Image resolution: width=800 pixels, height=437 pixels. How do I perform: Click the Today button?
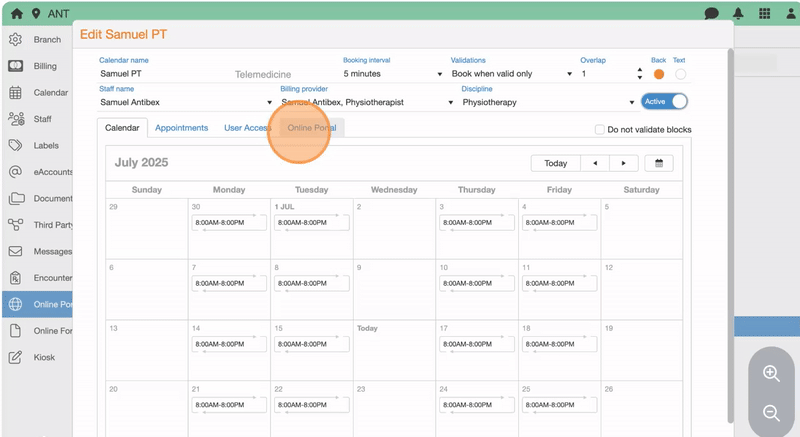[555, 163]
